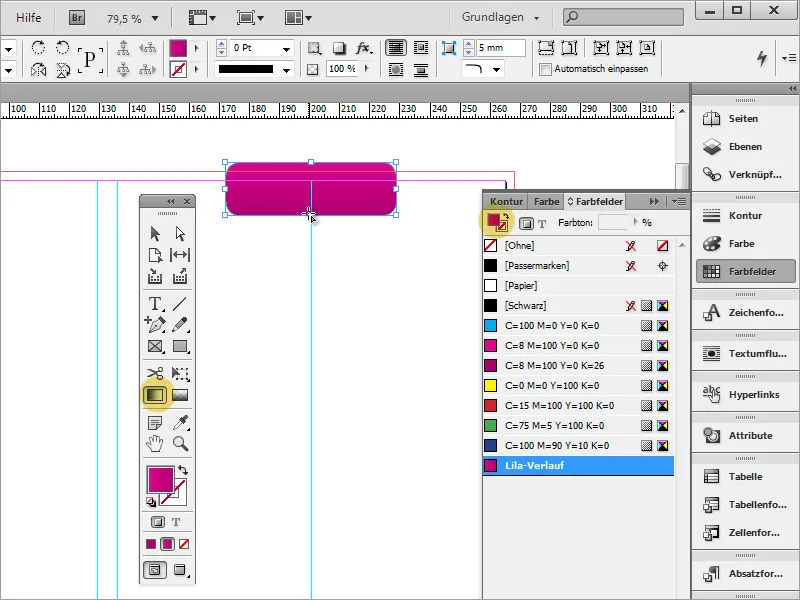
Task: Open the arrange documents dropdown
Action: click(298, 18)
